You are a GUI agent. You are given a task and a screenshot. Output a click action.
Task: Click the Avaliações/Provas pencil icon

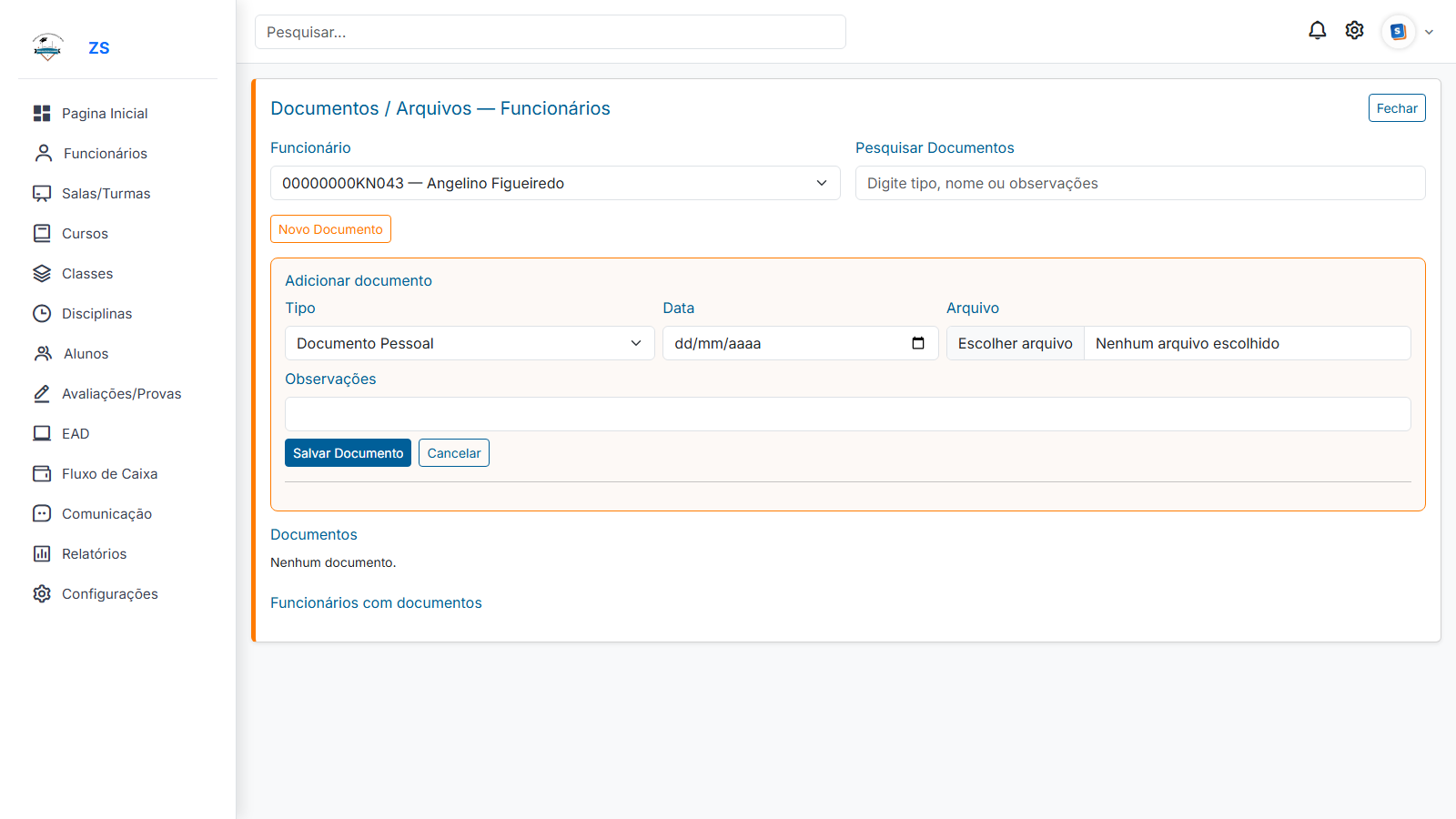coord(42,393)
